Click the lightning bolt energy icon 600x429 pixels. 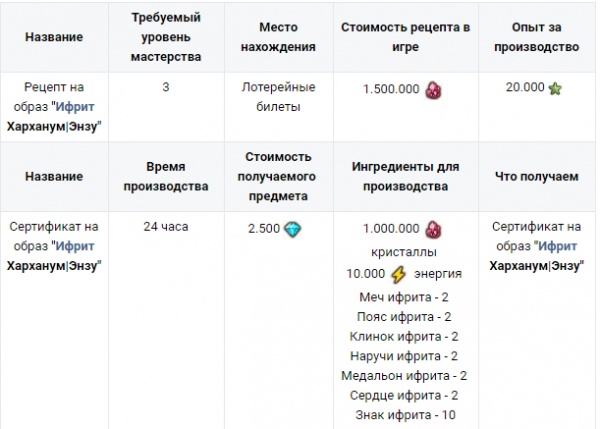(398, 274)
